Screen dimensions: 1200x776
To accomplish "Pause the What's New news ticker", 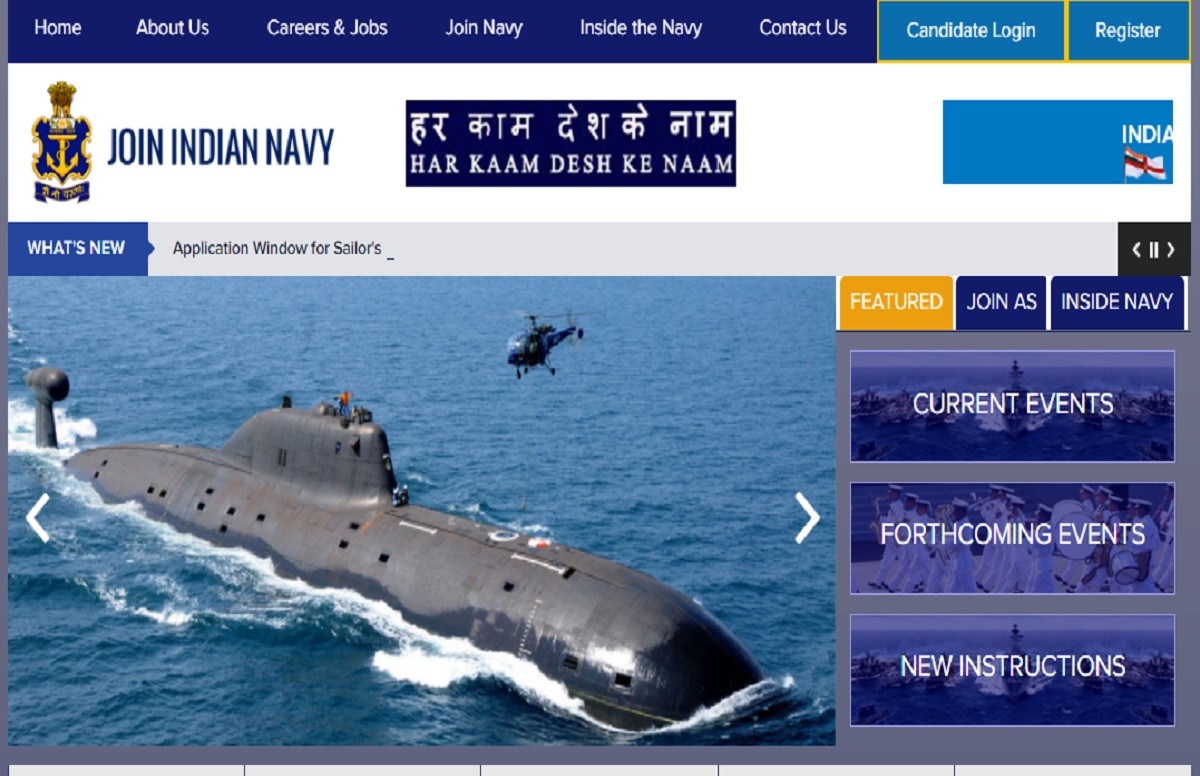I will 1153,250.
